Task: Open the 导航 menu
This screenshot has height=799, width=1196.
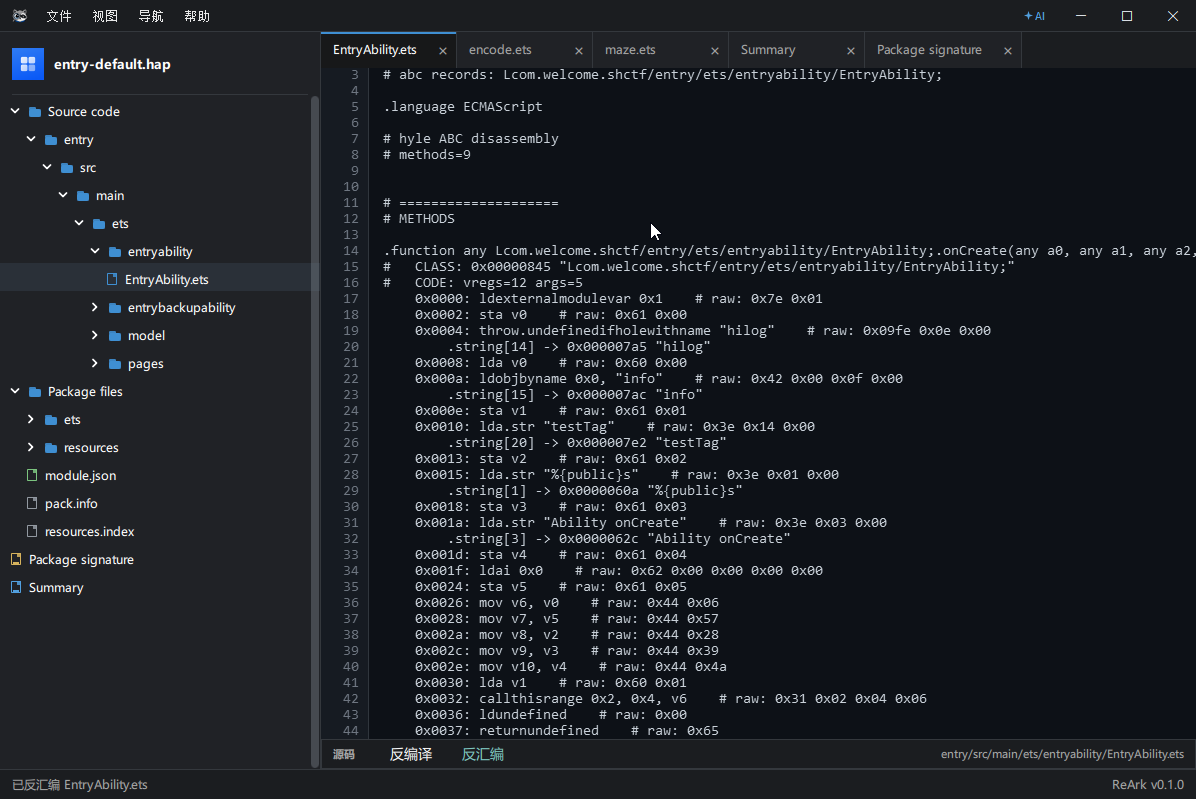Action: click(x=150, y=16)
